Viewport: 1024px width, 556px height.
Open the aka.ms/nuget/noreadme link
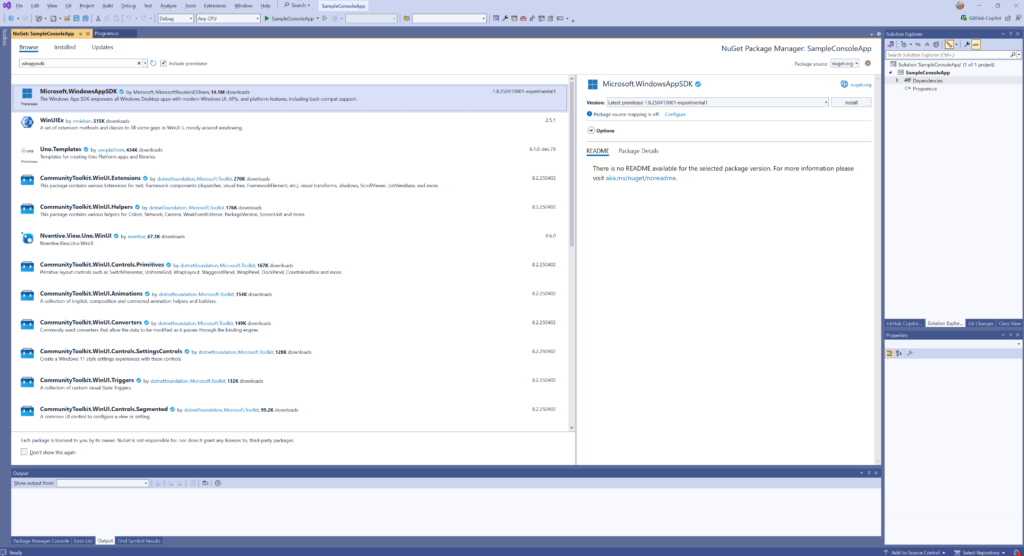pos(641,178)
